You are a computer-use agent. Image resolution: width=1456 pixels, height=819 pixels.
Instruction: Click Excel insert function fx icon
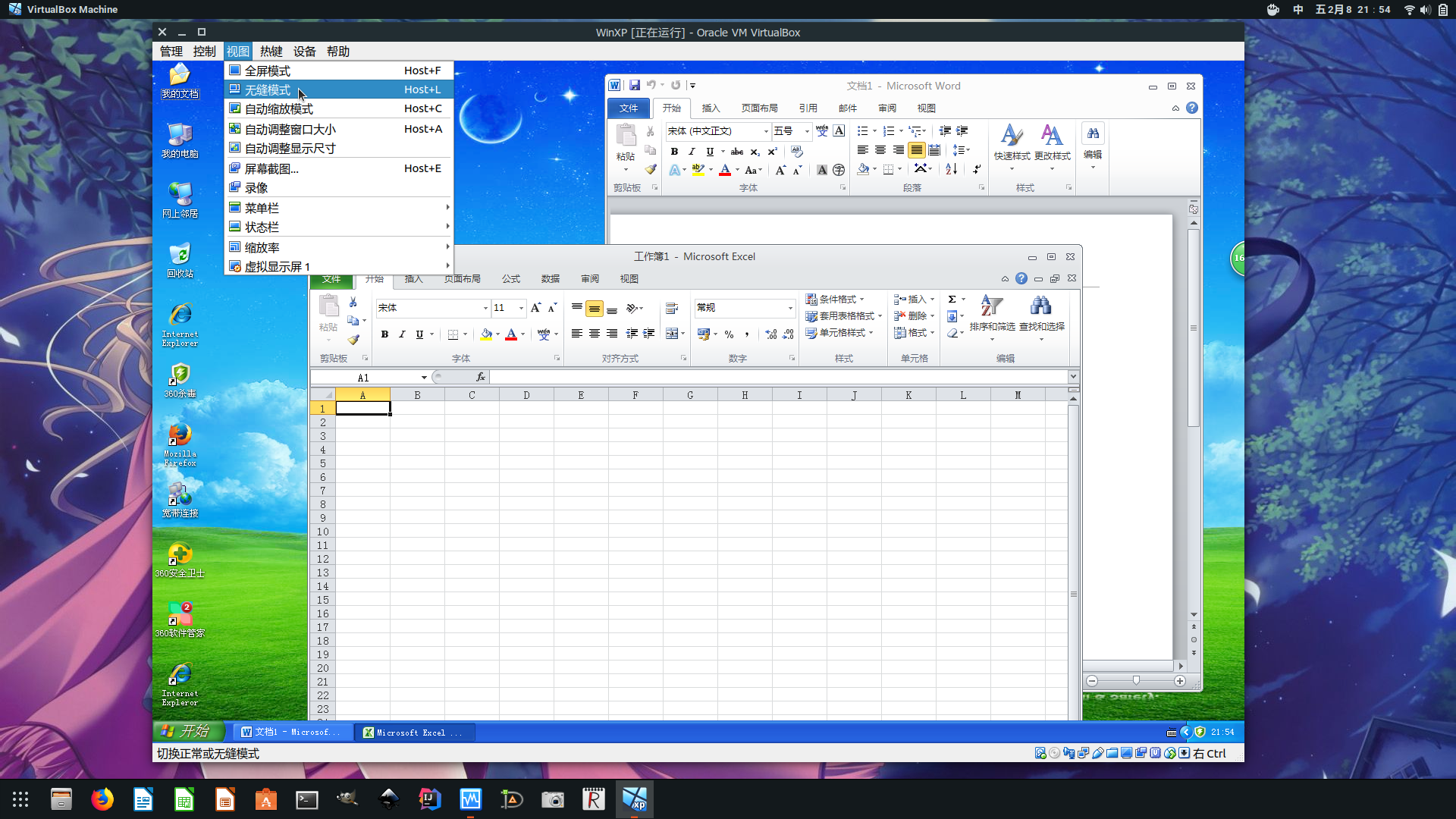[480, 377]
